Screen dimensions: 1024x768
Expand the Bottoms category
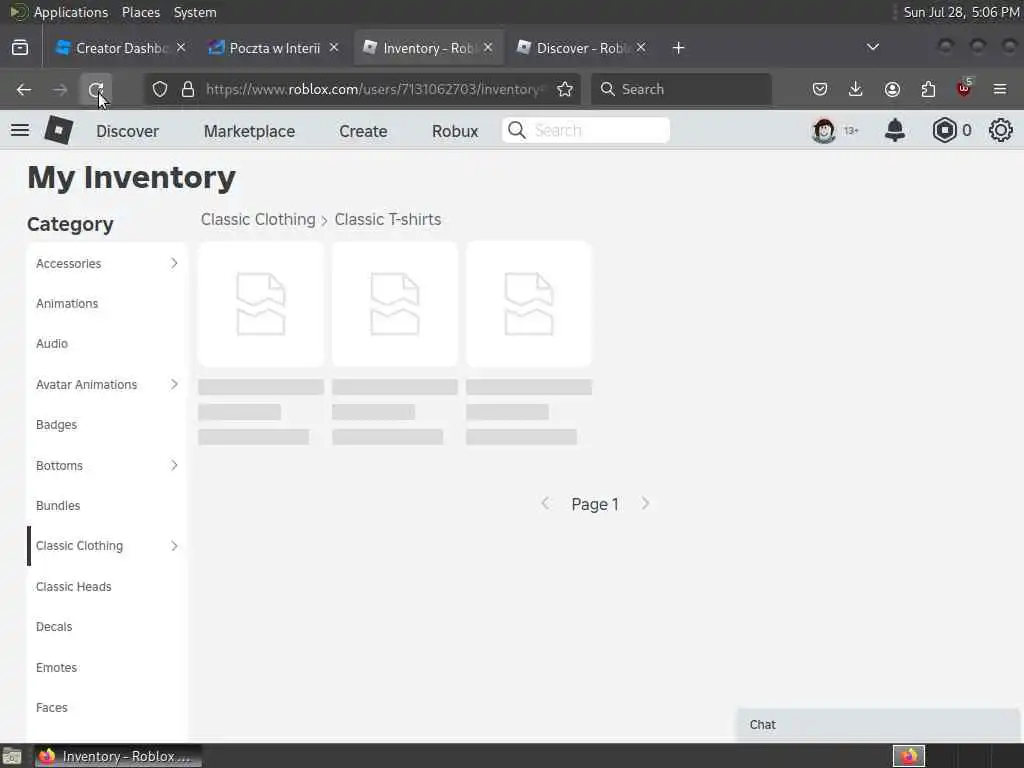click(174, 465)
